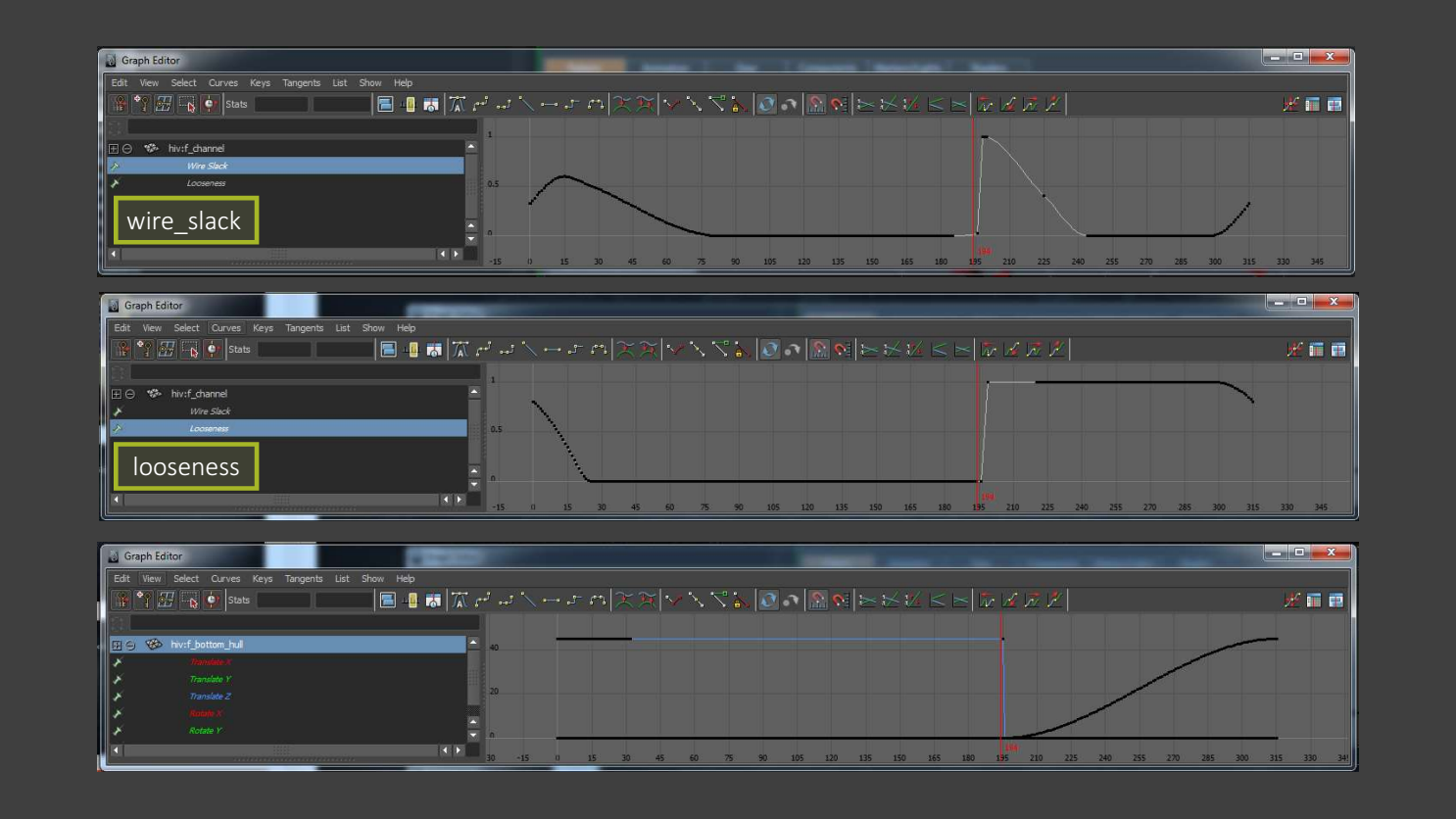This screenshot has height=819, width=1456.
Task: Toggle pin for Translate X channel
Action: coord(118,662)
